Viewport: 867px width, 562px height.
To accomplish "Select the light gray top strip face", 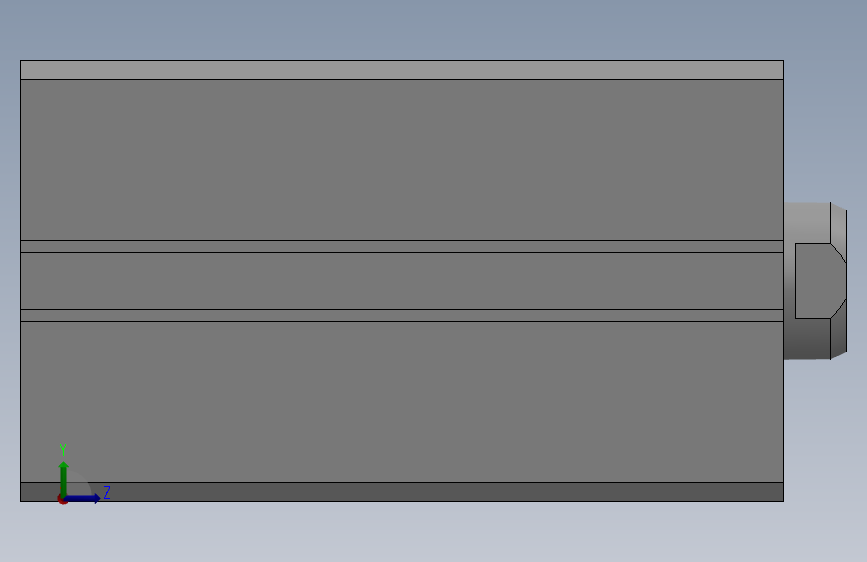I will (402, 70).
